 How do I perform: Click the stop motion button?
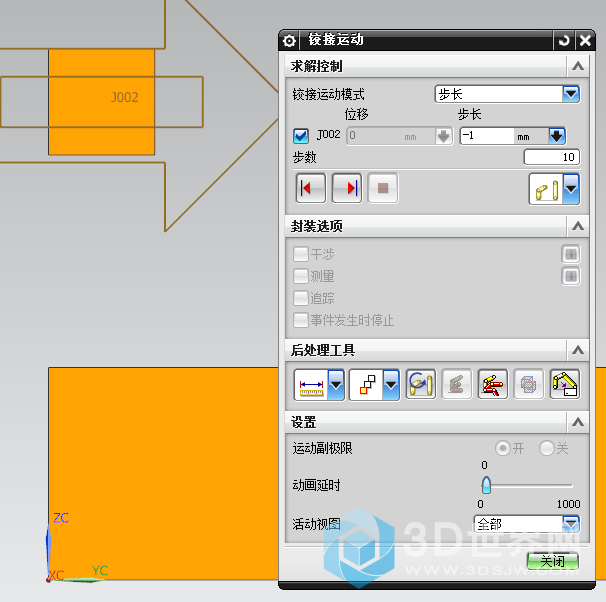coord(383,188)
